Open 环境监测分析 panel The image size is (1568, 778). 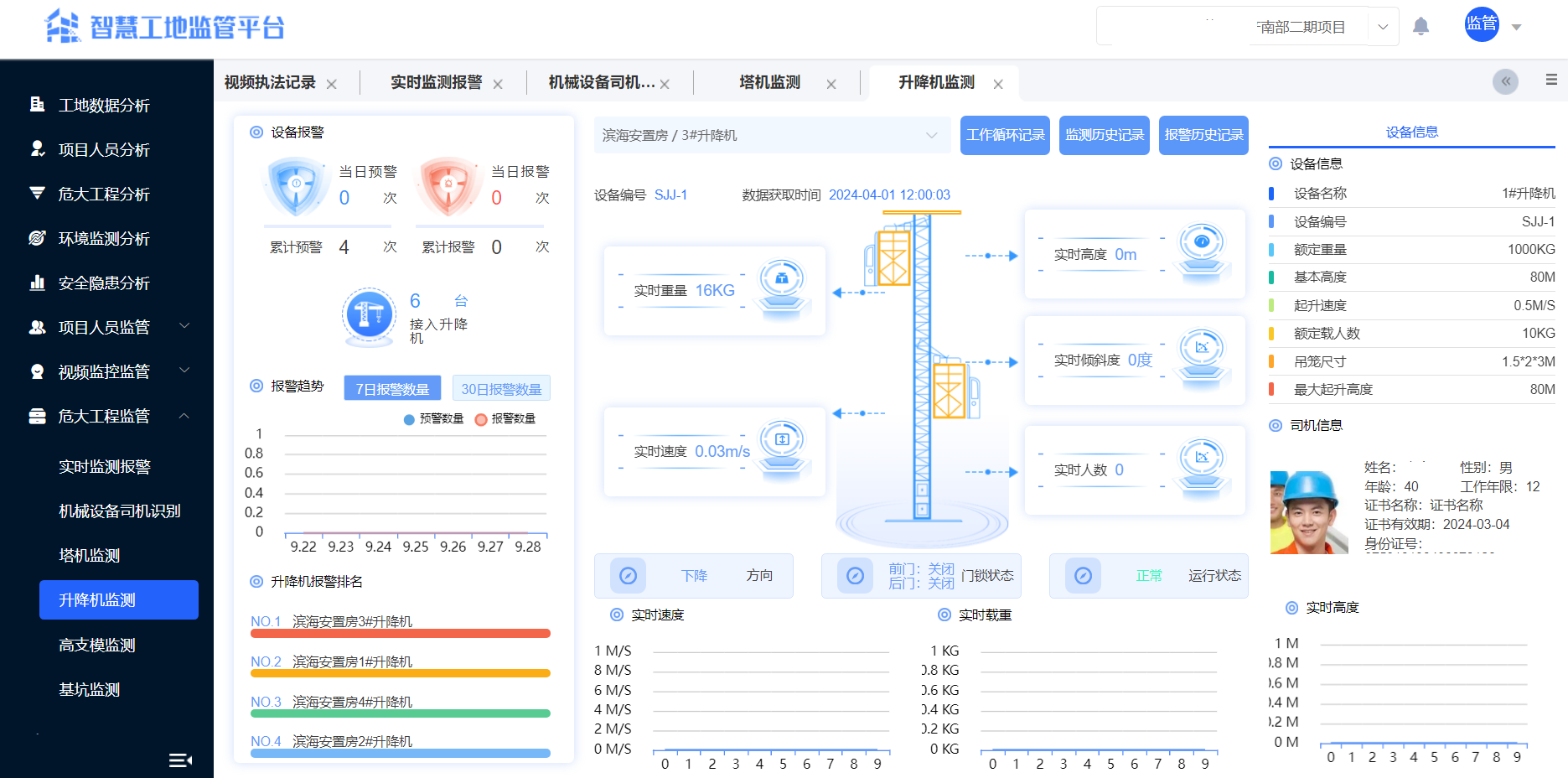[104, 238]
